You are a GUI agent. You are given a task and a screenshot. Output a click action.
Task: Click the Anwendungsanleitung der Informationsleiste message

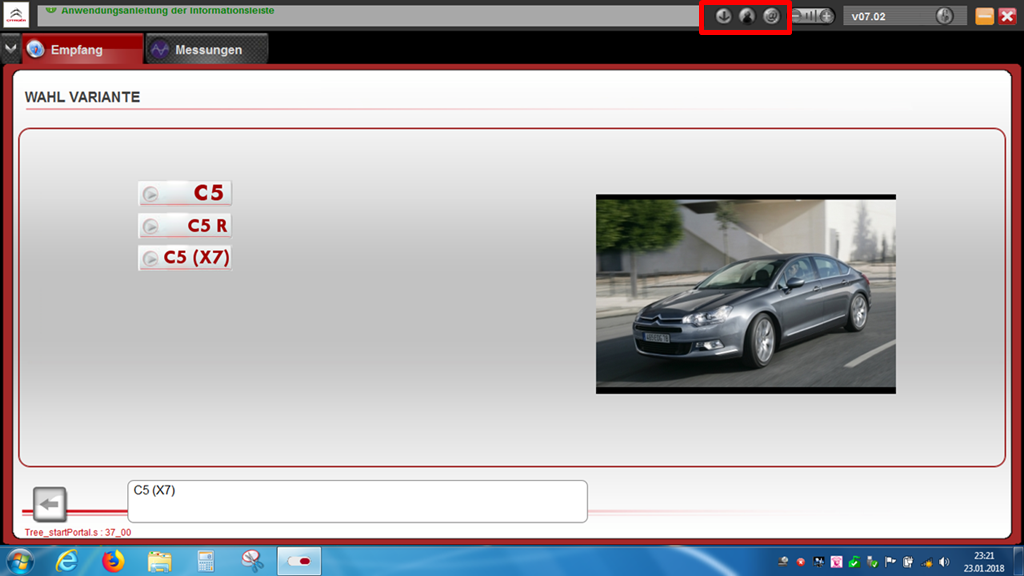[168, 10]
